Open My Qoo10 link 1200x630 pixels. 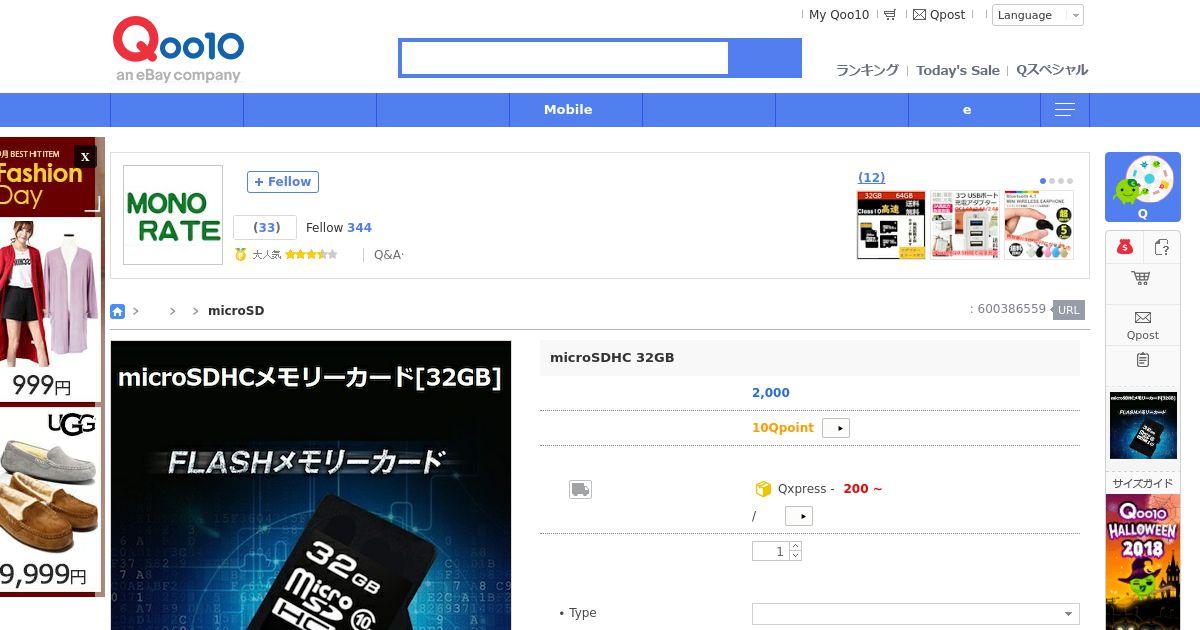[839, 15]
